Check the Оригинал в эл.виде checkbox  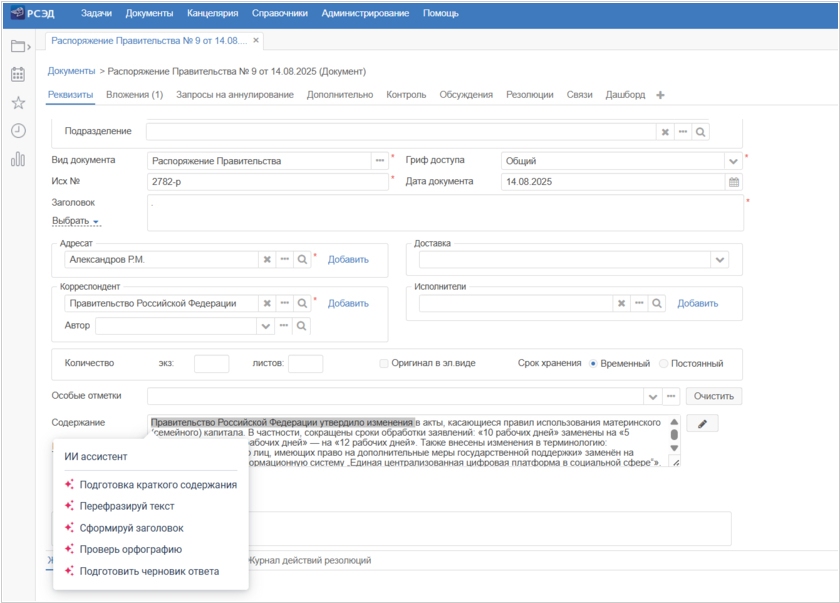(384, 364)
